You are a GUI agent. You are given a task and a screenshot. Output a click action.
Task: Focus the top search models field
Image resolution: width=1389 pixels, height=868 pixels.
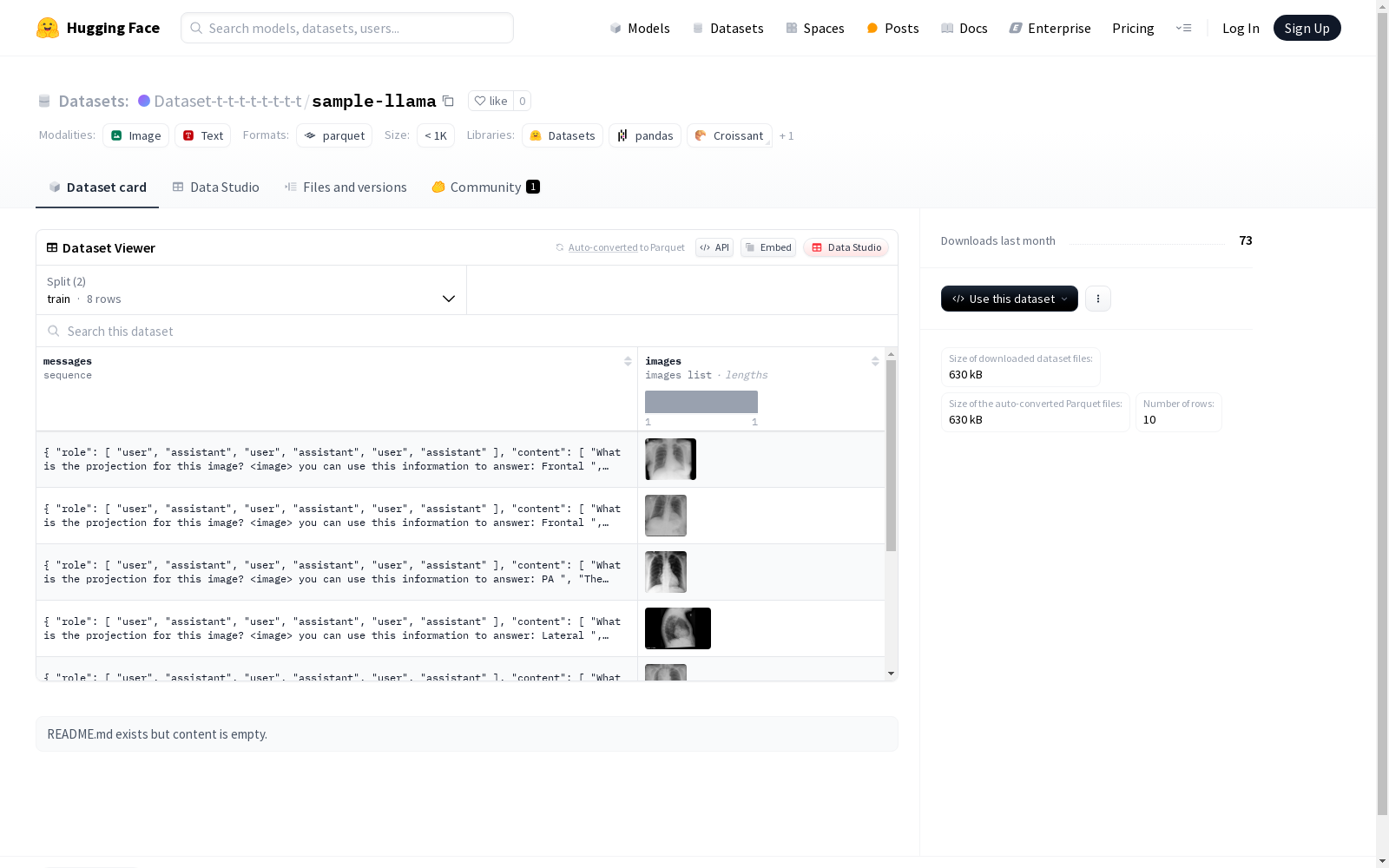coord(347,28)
